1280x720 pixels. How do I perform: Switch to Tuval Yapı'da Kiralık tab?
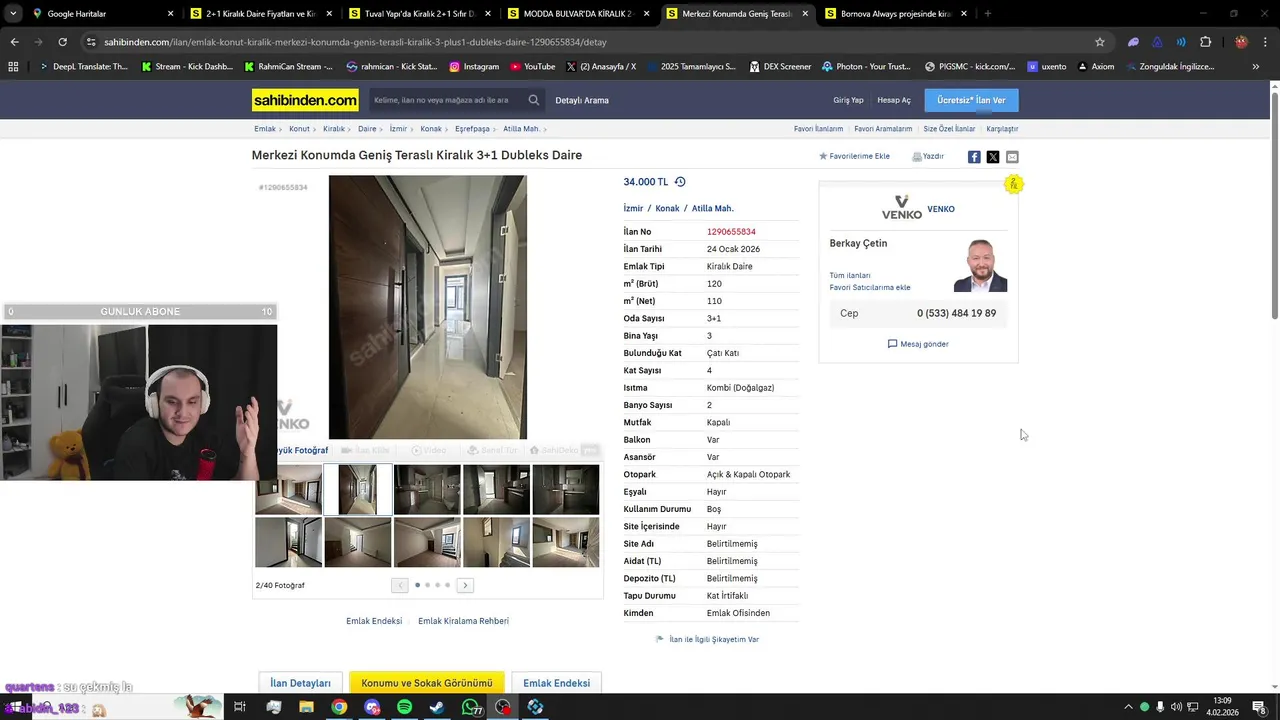tap(420, 14)
